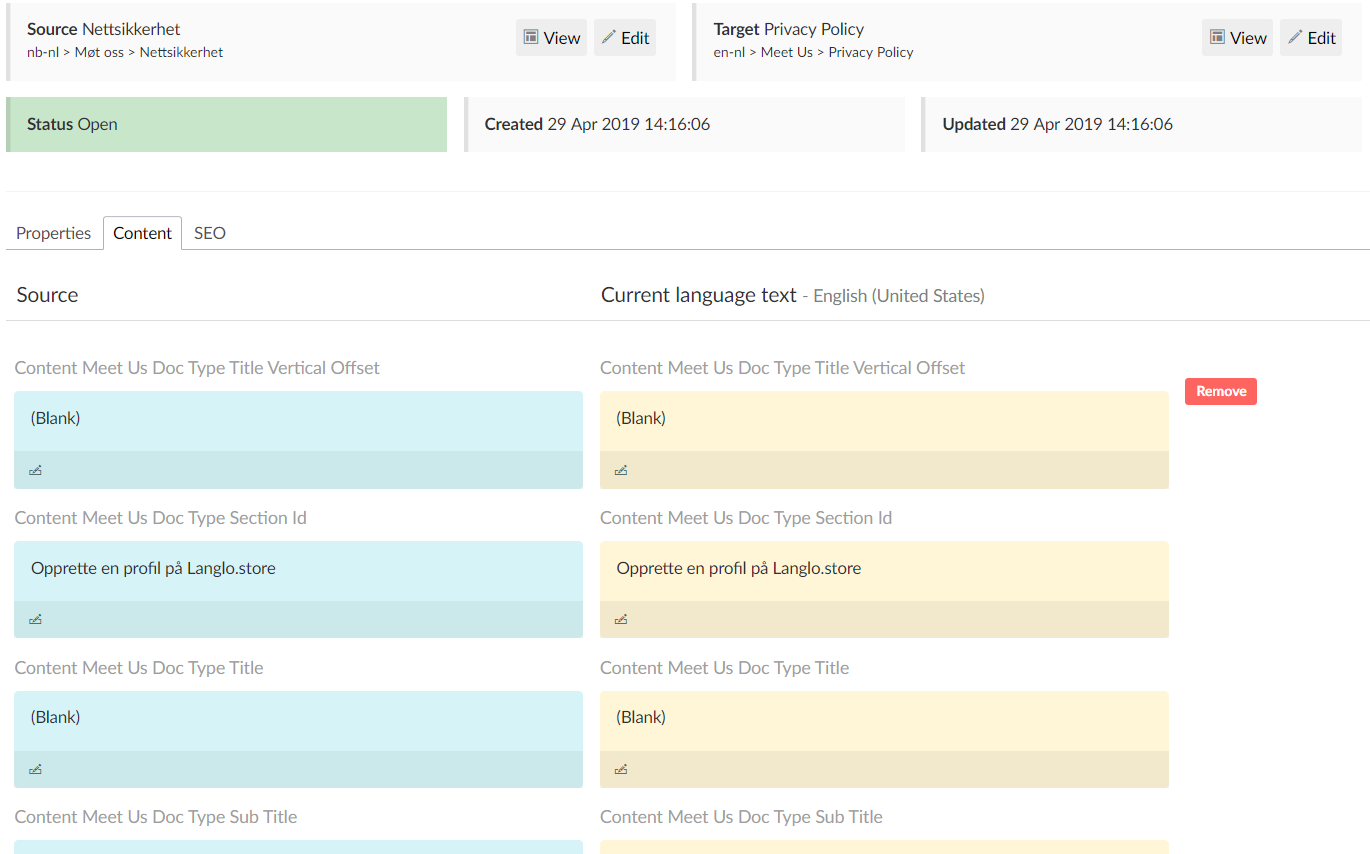
Task: Click edit icon under target Title Vertical Offset
Action: [621, 470]
